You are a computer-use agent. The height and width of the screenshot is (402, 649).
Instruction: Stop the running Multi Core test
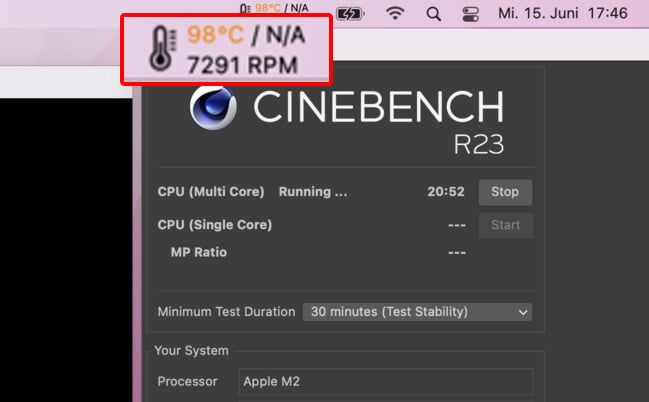coord(505,192)
